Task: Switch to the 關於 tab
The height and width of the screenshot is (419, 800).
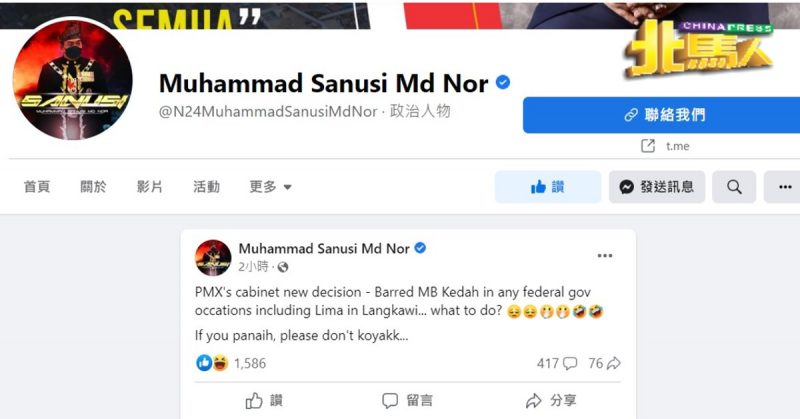Action: tap(93, 187)
